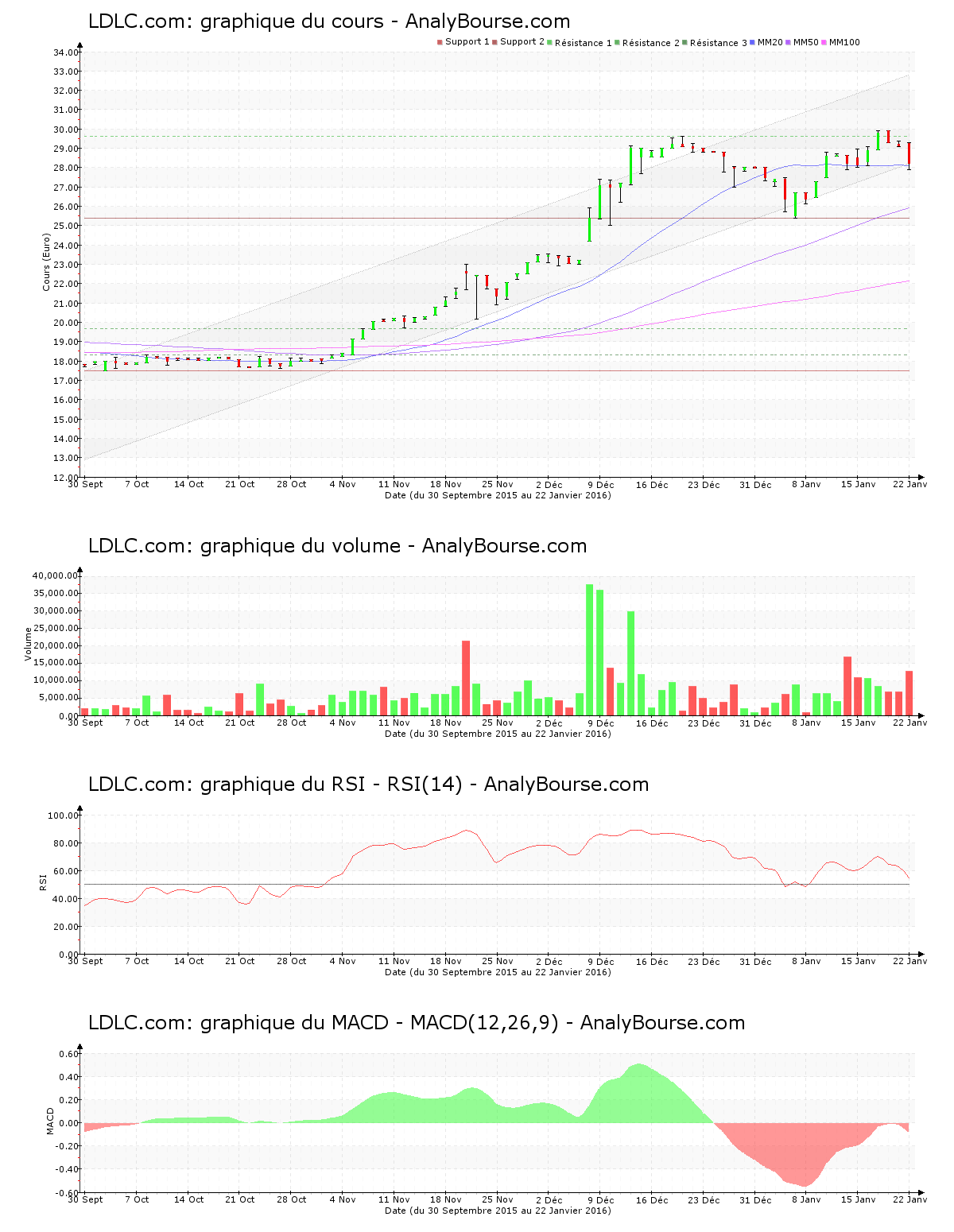Click the date range caption under volume chart
Viewport: 954px width, 1232px height.
[x=498, y=734]
